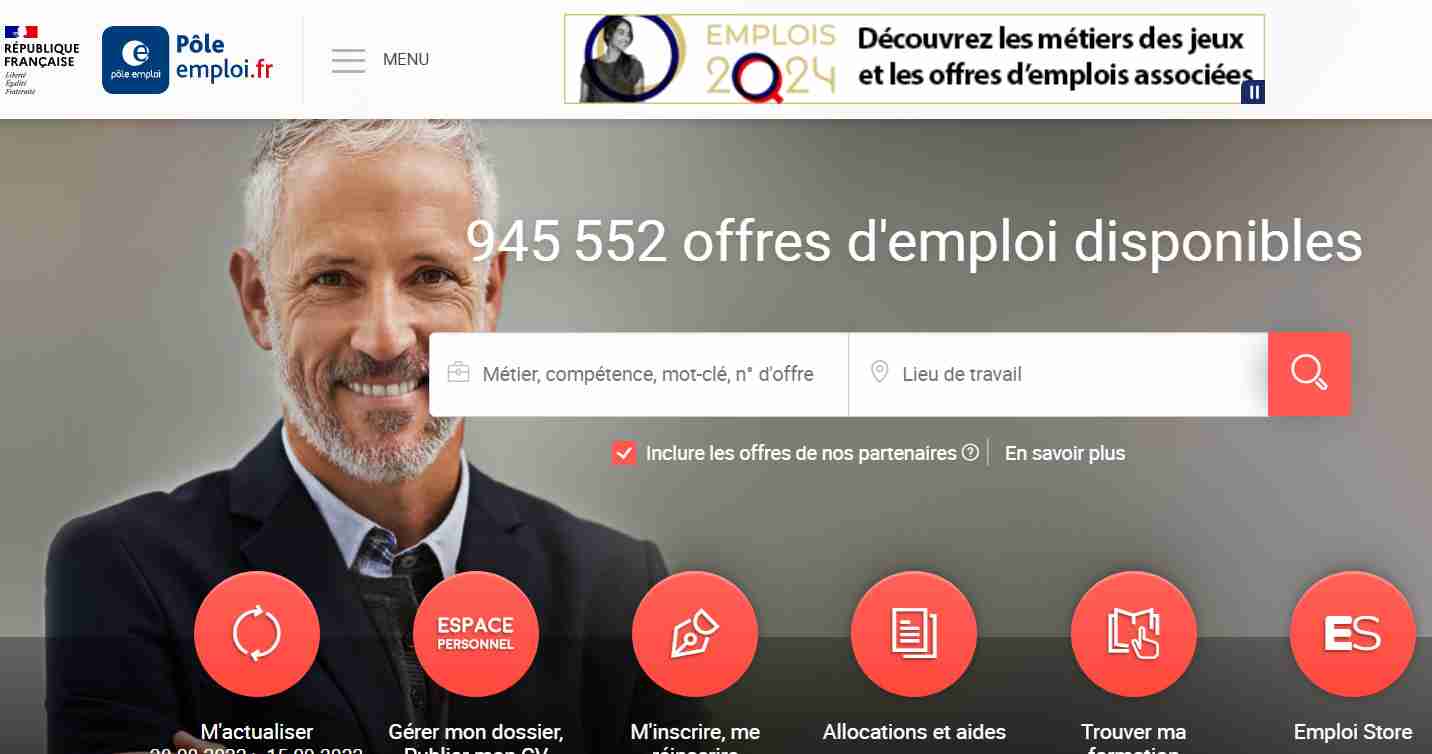Click the M'inscrire pen nib icon
The width and height of the screenshot is (1432, 754).
coord(695,634)
